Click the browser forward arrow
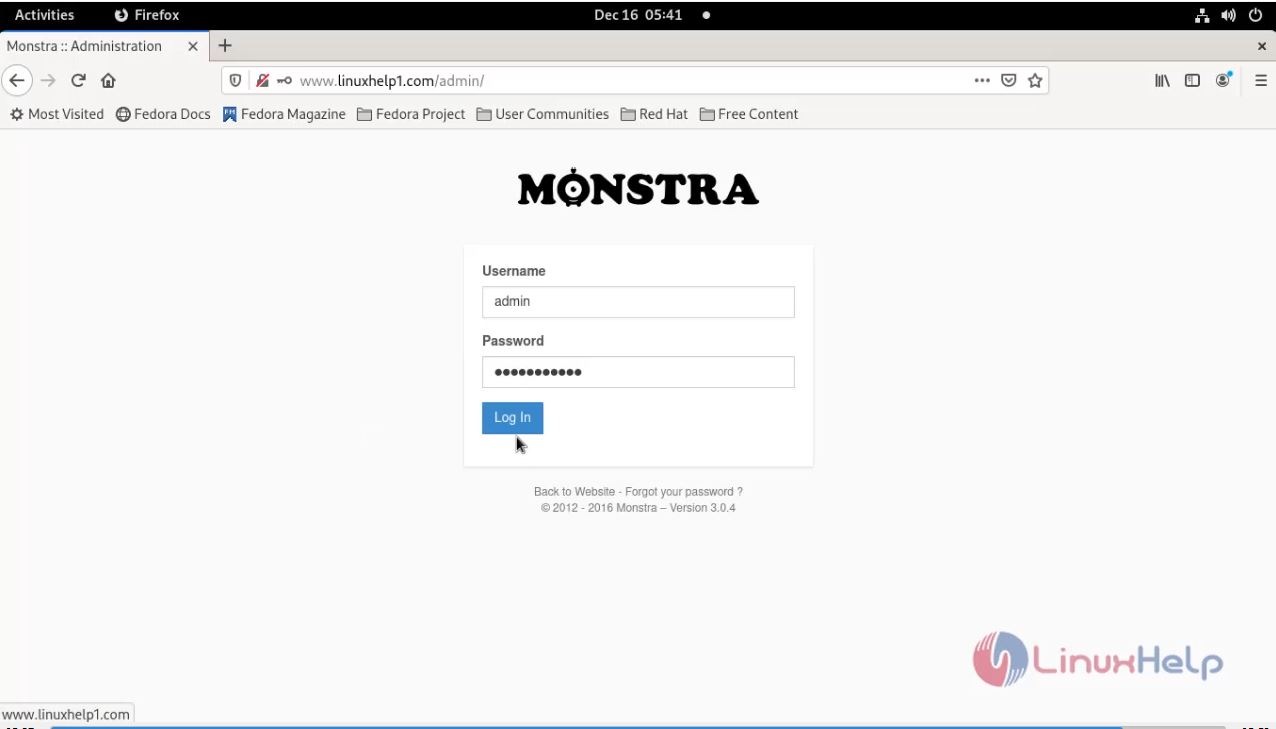The image size is (1276, 729). coord(48,81)
